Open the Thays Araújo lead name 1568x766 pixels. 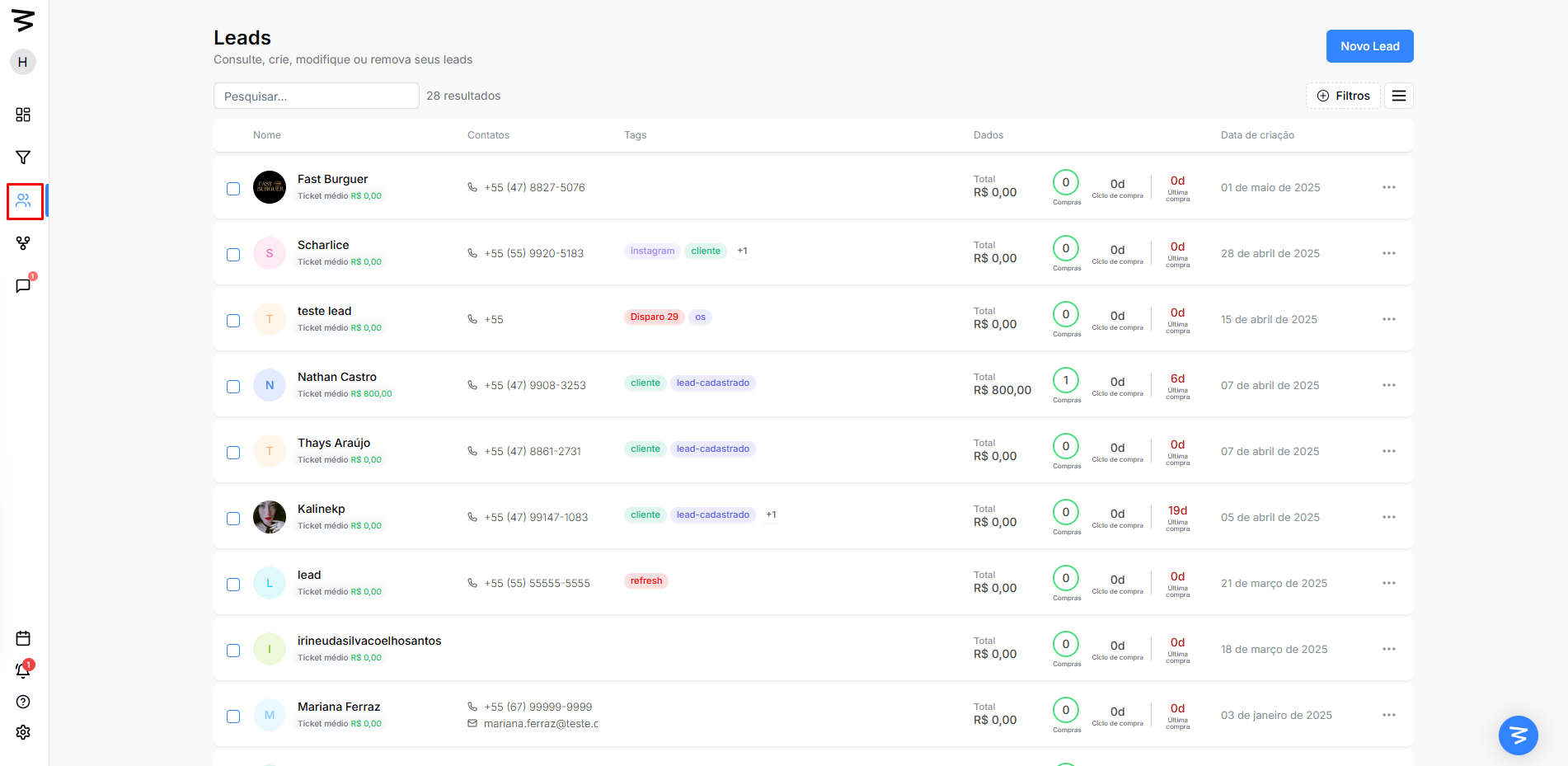(334, 443)
